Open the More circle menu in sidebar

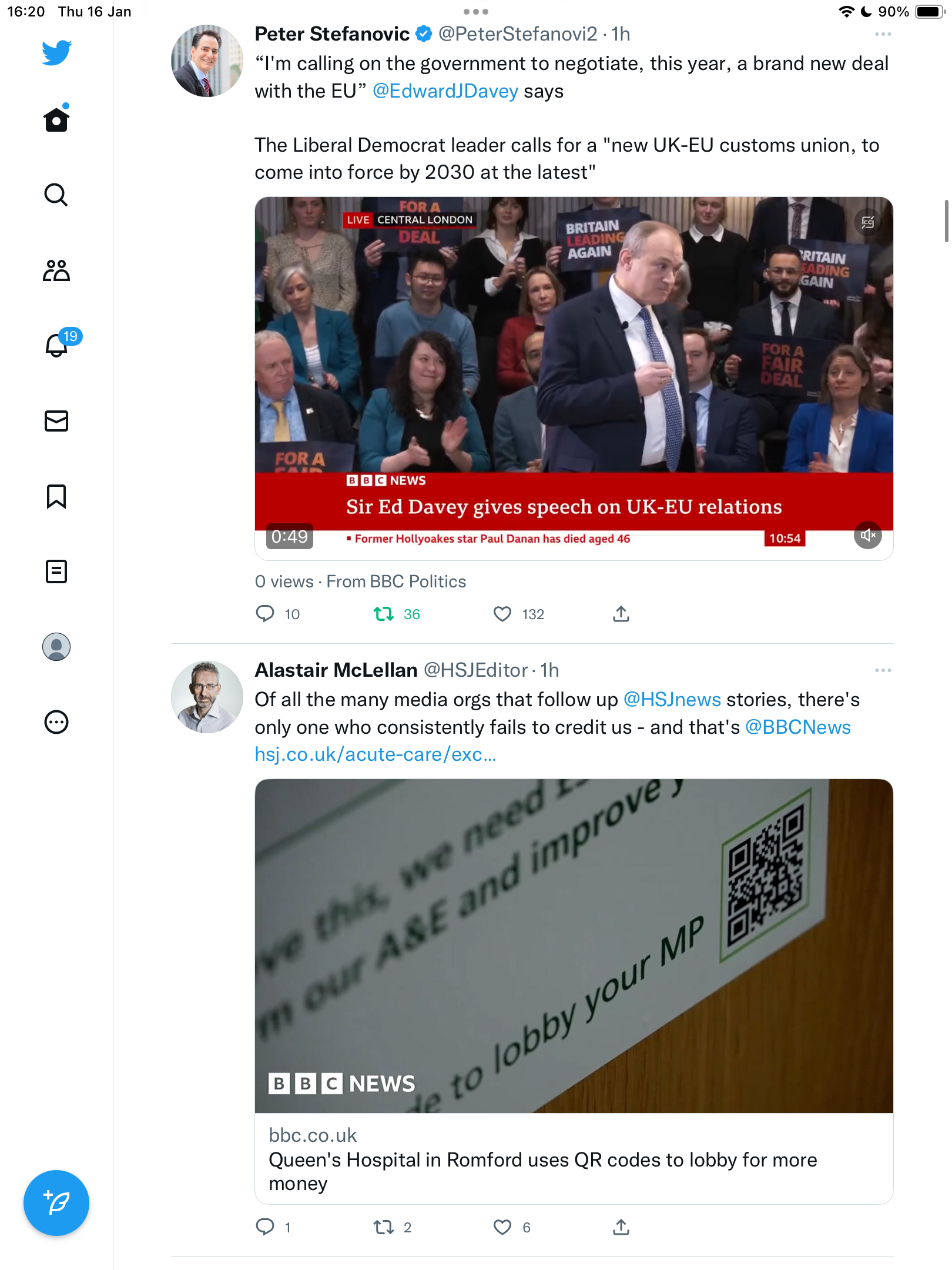56,722
